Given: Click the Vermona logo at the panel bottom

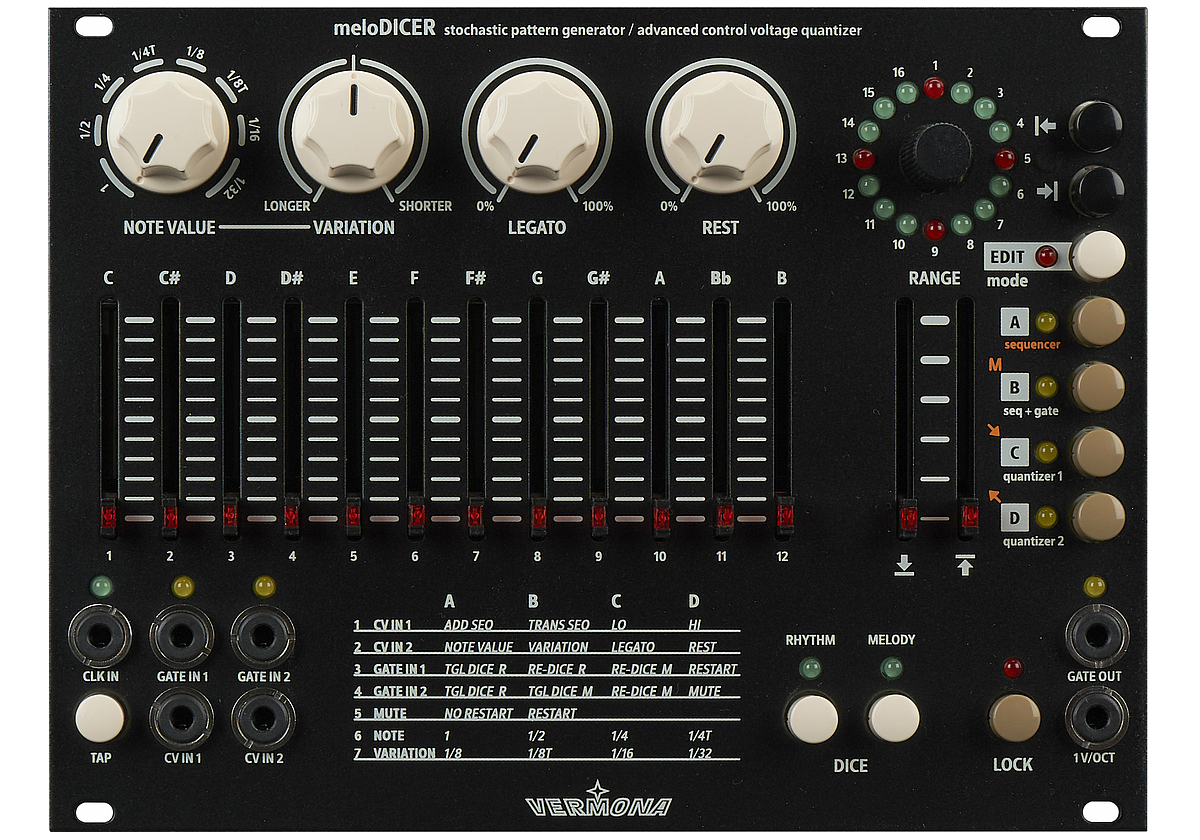Looking at the screenshot, I should [599, 801].
